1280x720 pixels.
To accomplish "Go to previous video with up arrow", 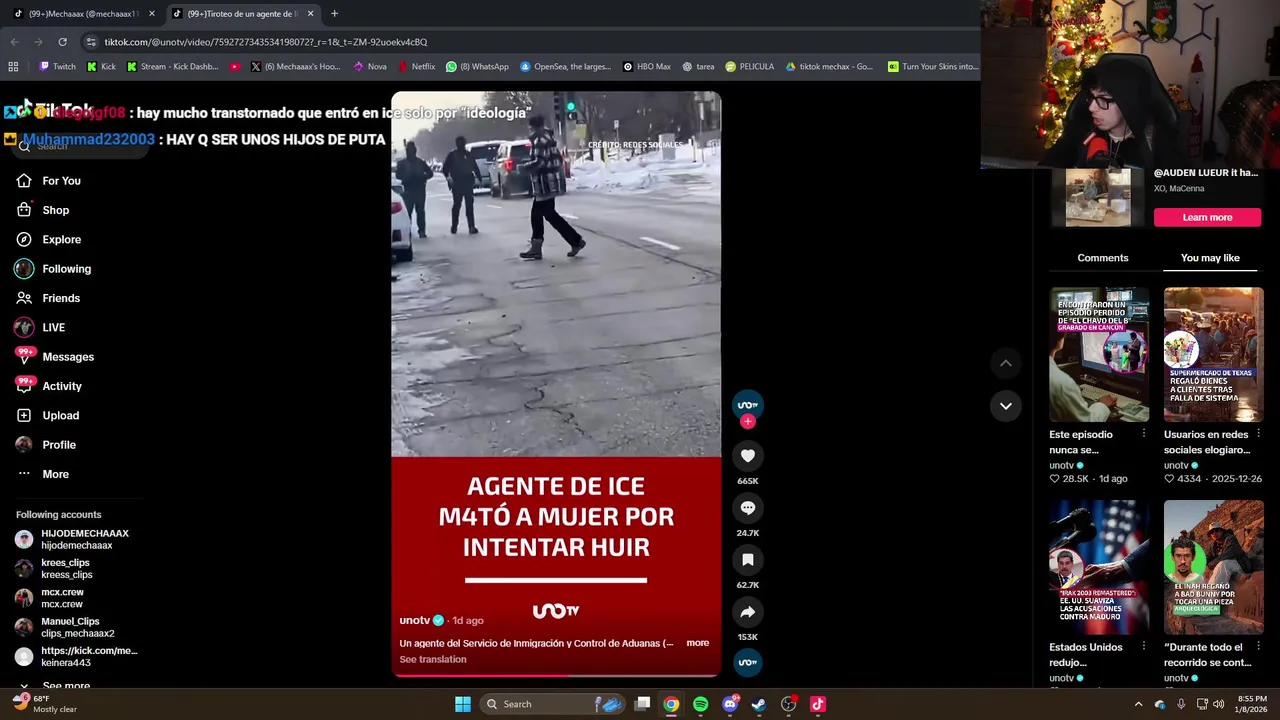I will click(1005, 364).
